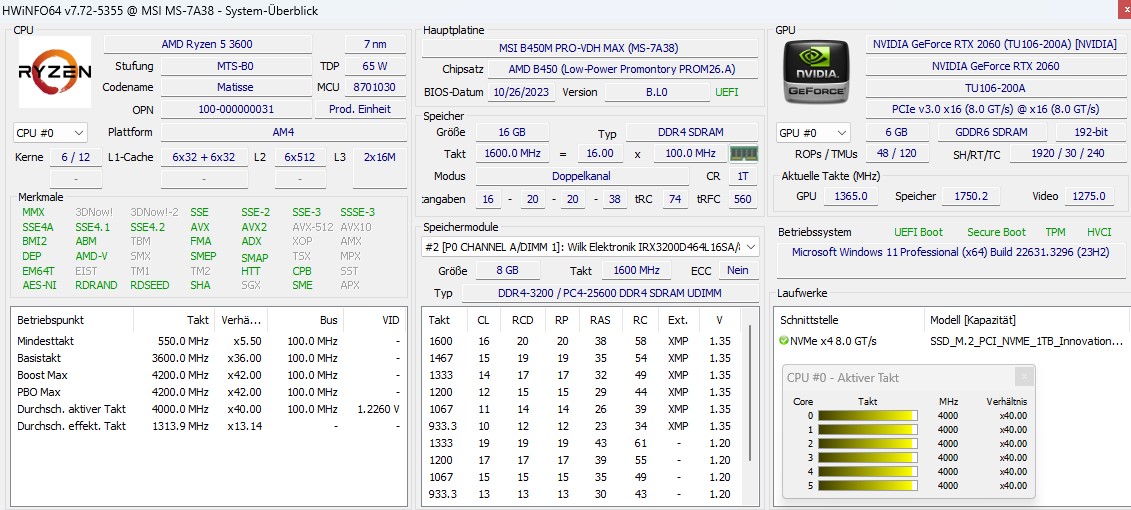Select the Mindesttakt row
Screen dimensions: 1131x510
pyautogui.click(x=208, y=341)
